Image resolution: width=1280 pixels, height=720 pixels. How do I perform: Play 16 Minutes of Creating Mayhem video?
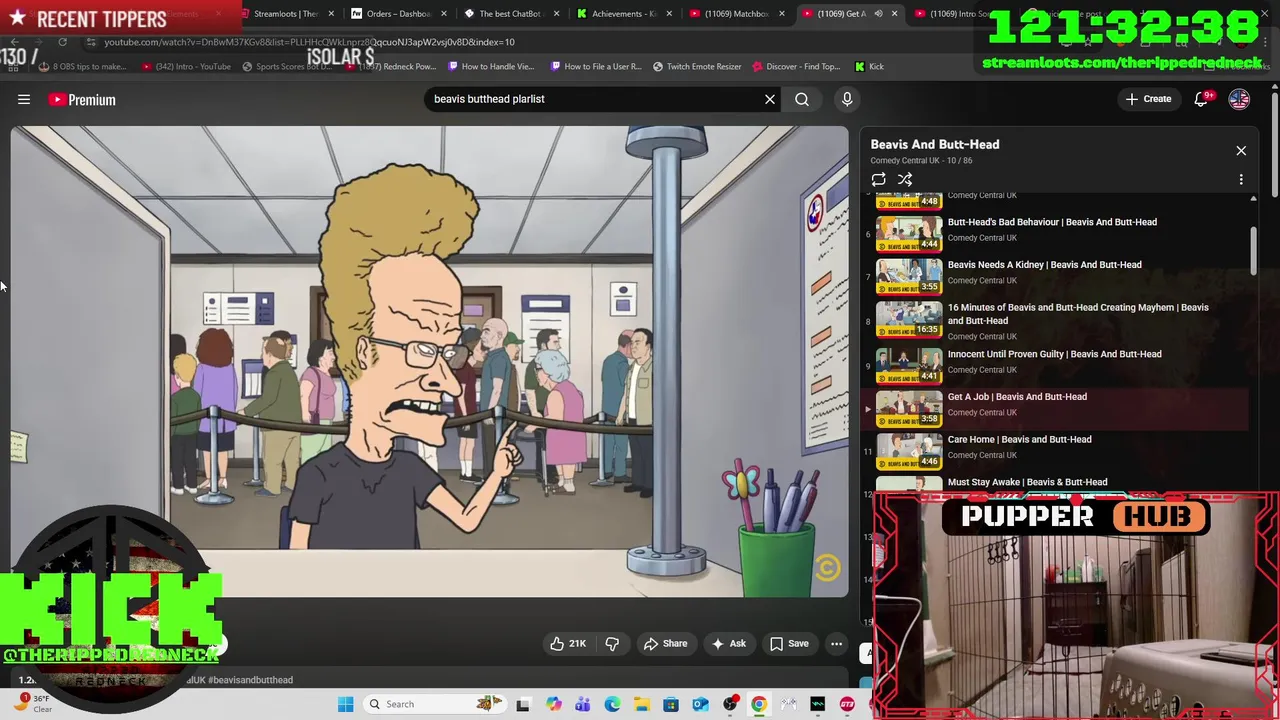[1078, 314]
